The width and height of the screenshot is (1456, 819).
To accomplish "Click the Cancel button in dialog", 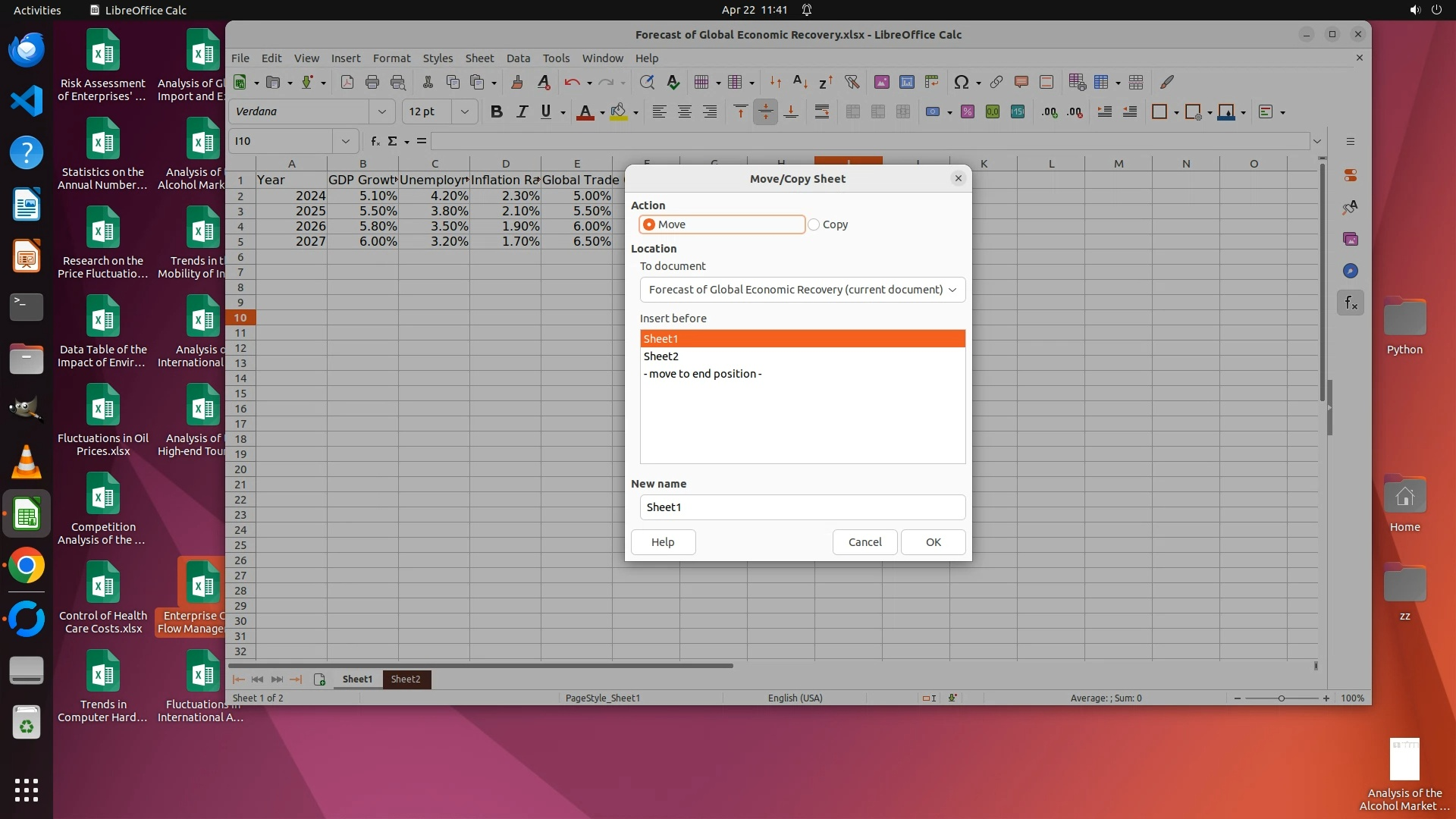I will 864,542.
